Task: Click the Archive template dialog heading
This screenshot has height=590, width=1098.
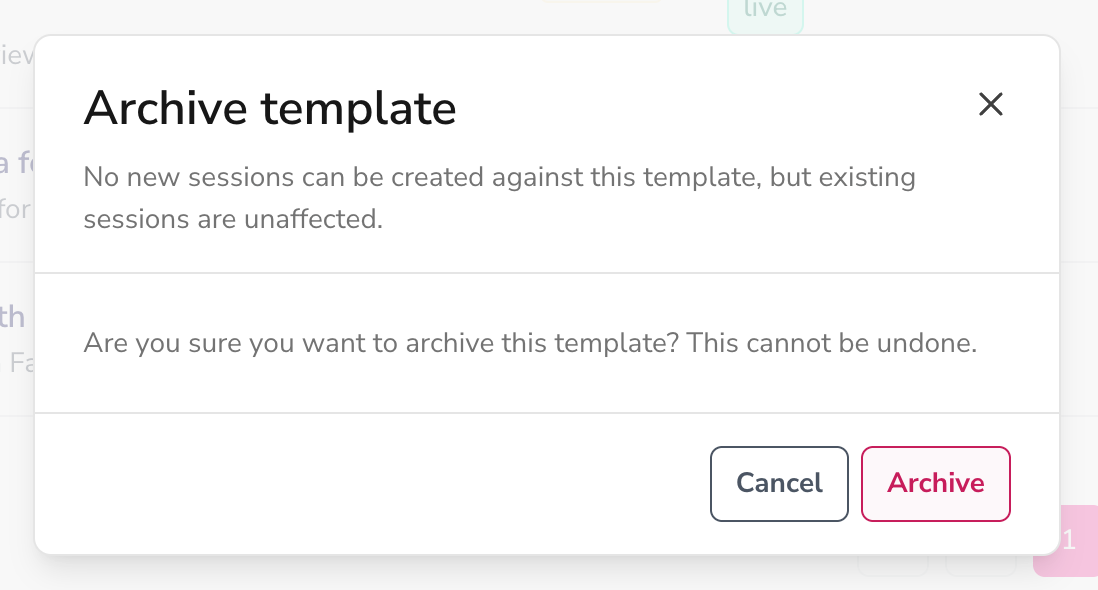Action: pos(270,108)
